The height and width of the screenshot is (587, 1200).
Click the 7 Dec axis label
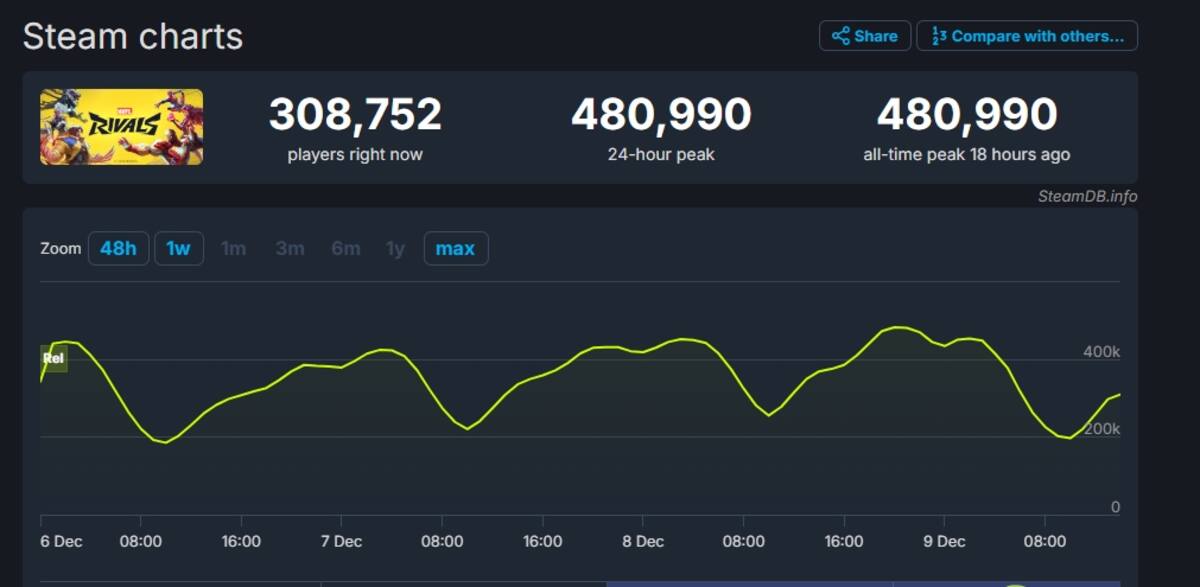341,542
